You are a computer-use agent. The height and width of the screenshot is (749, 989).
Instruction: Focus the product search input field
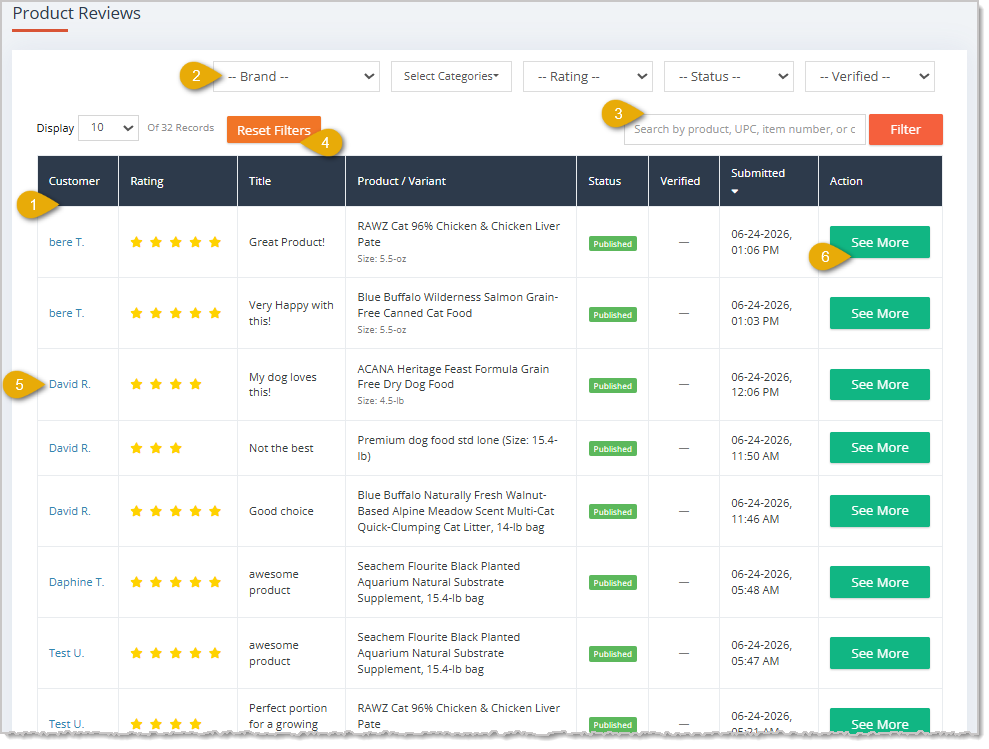tap(744, 129)
